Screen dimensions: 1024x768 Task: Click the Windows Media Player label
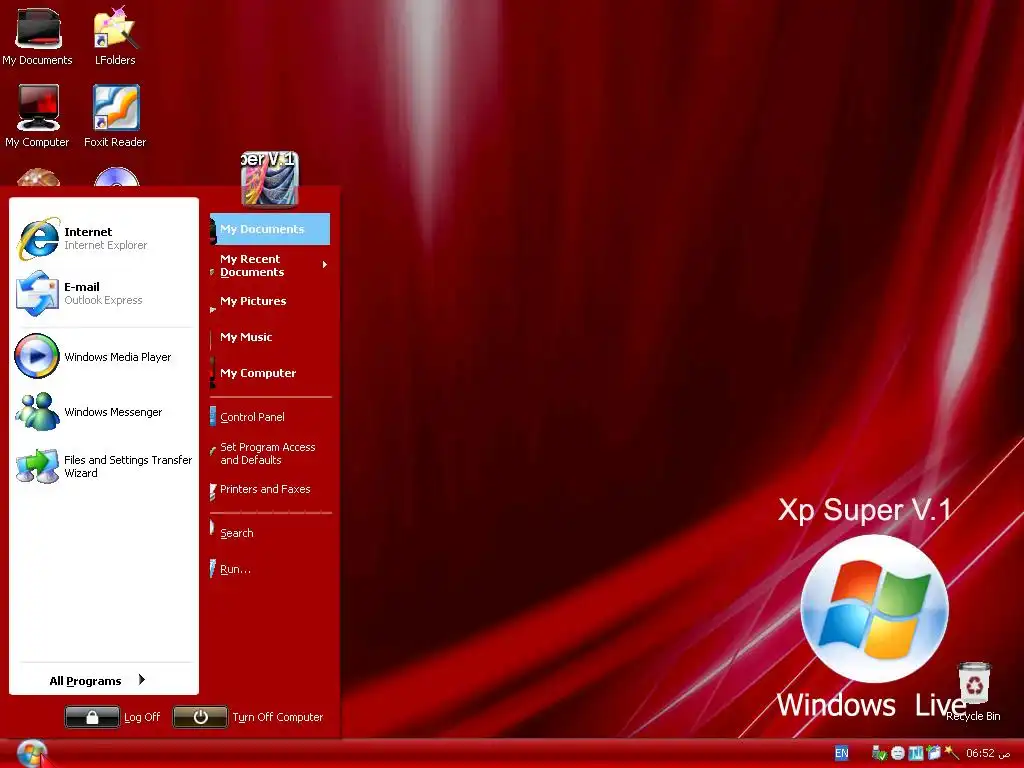pyautogui.click(x=118, y=357)
